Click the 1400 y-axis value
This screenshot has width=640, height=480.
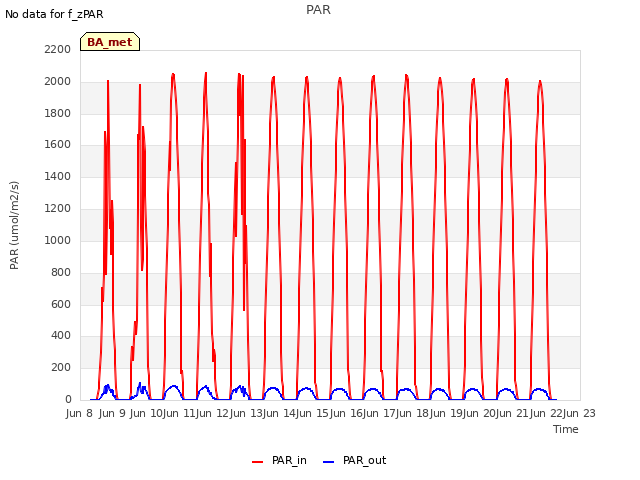pyautogui.click(x=58, y=177)
